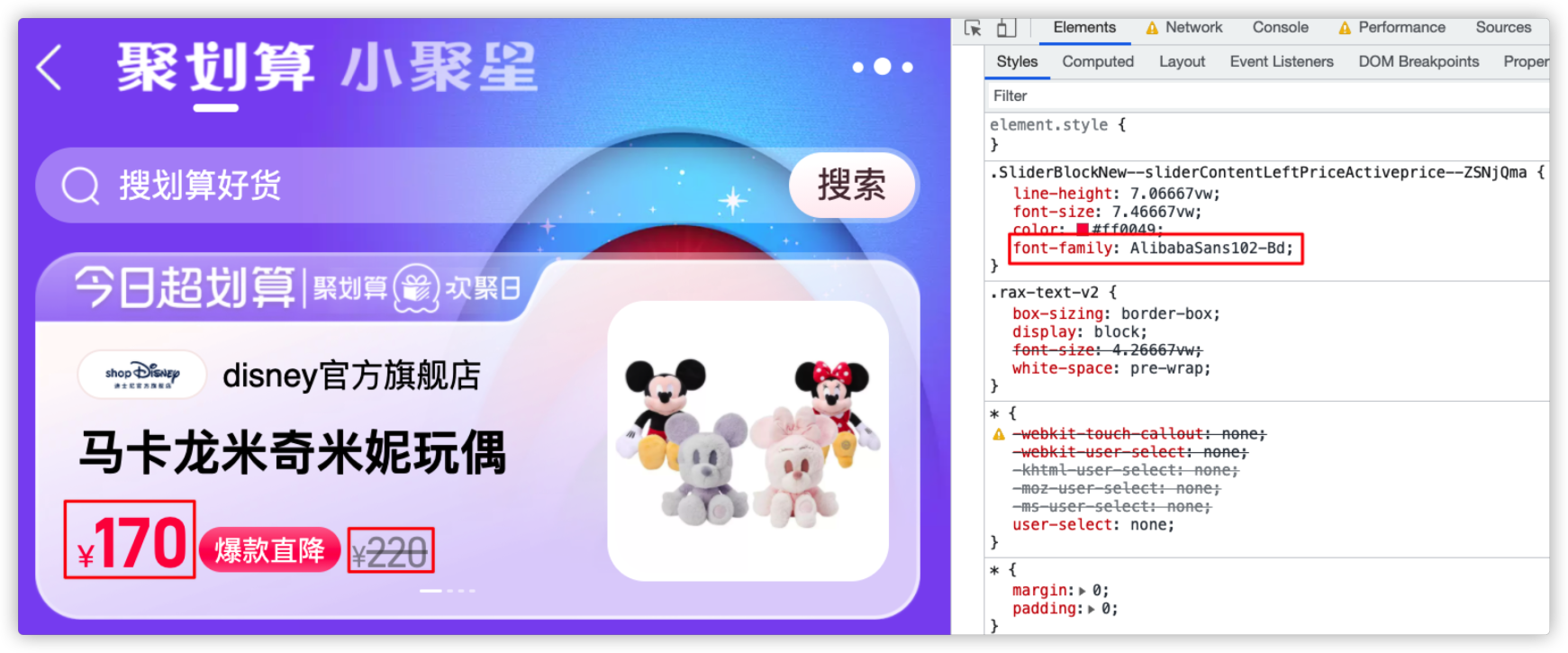Screen dimensions: 1568x653
Task: Switch to the 聚划算 tab
Action: click(x=215, y=68)
